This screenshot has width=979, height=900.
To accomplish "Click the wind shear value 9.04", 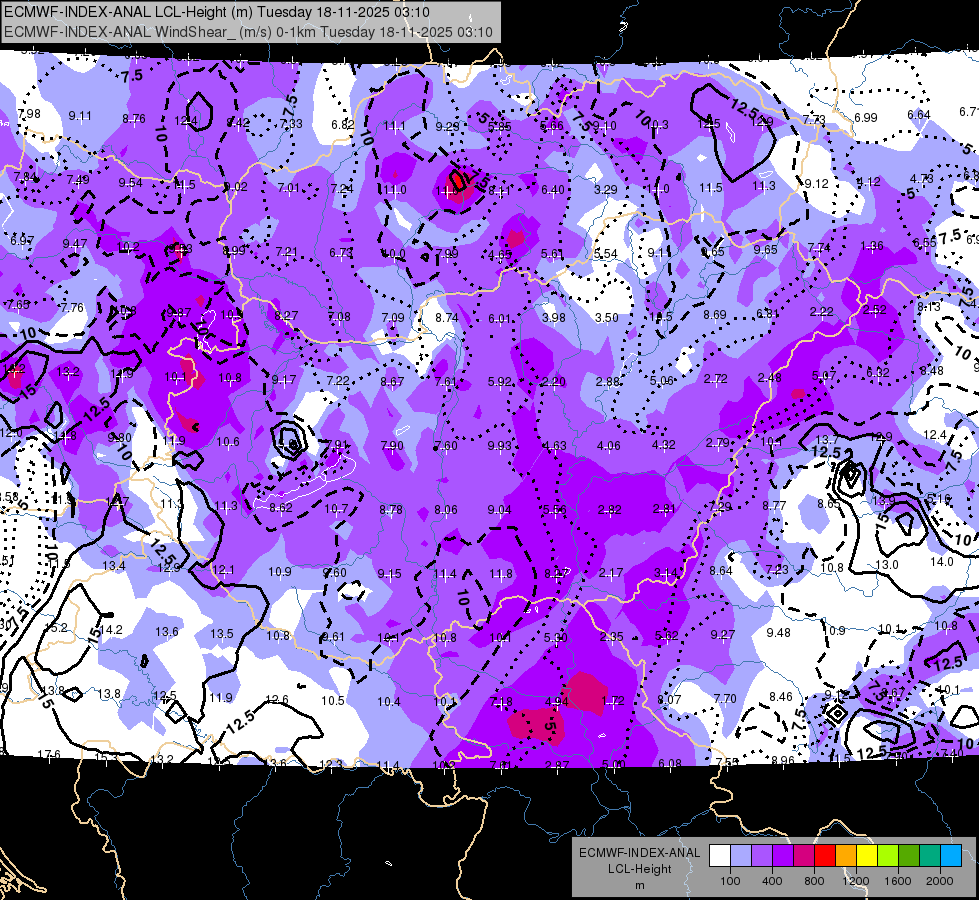I will click(x=499, y=510).
